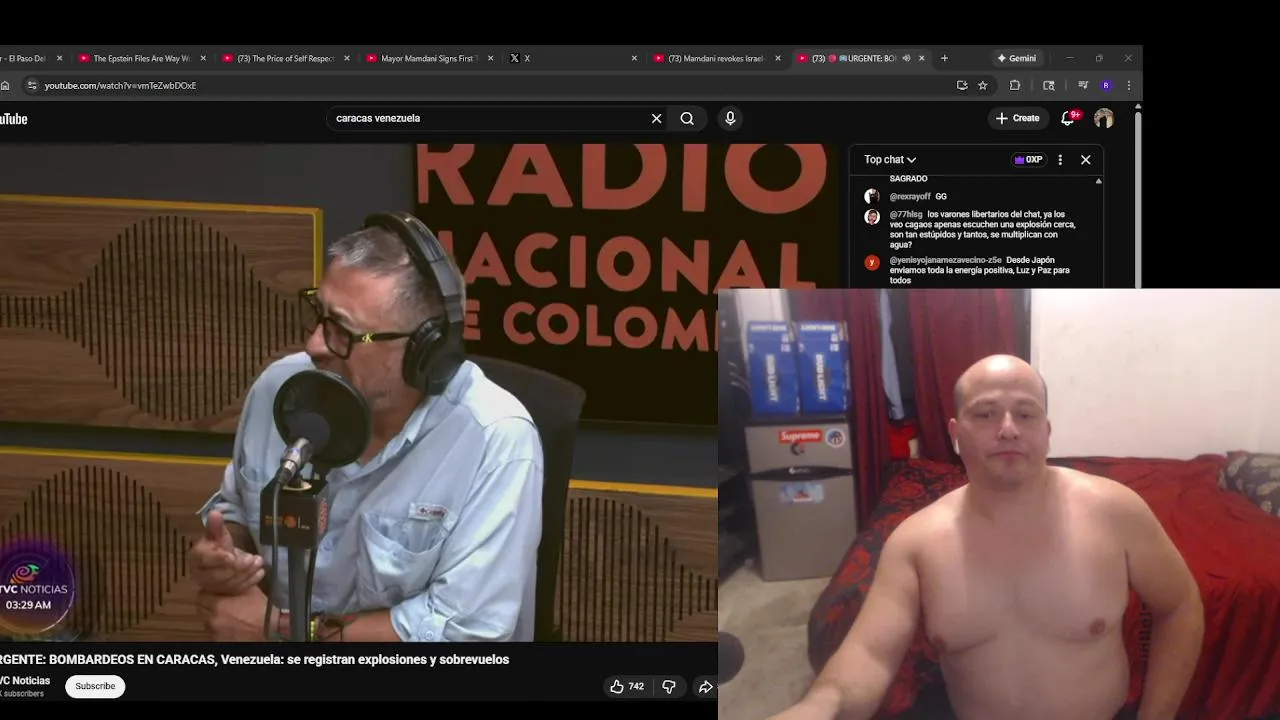This screenshot has height=720, width=1280.
Task: Search YouTube with the magnifier icon
Action: [x=687, y=118]
